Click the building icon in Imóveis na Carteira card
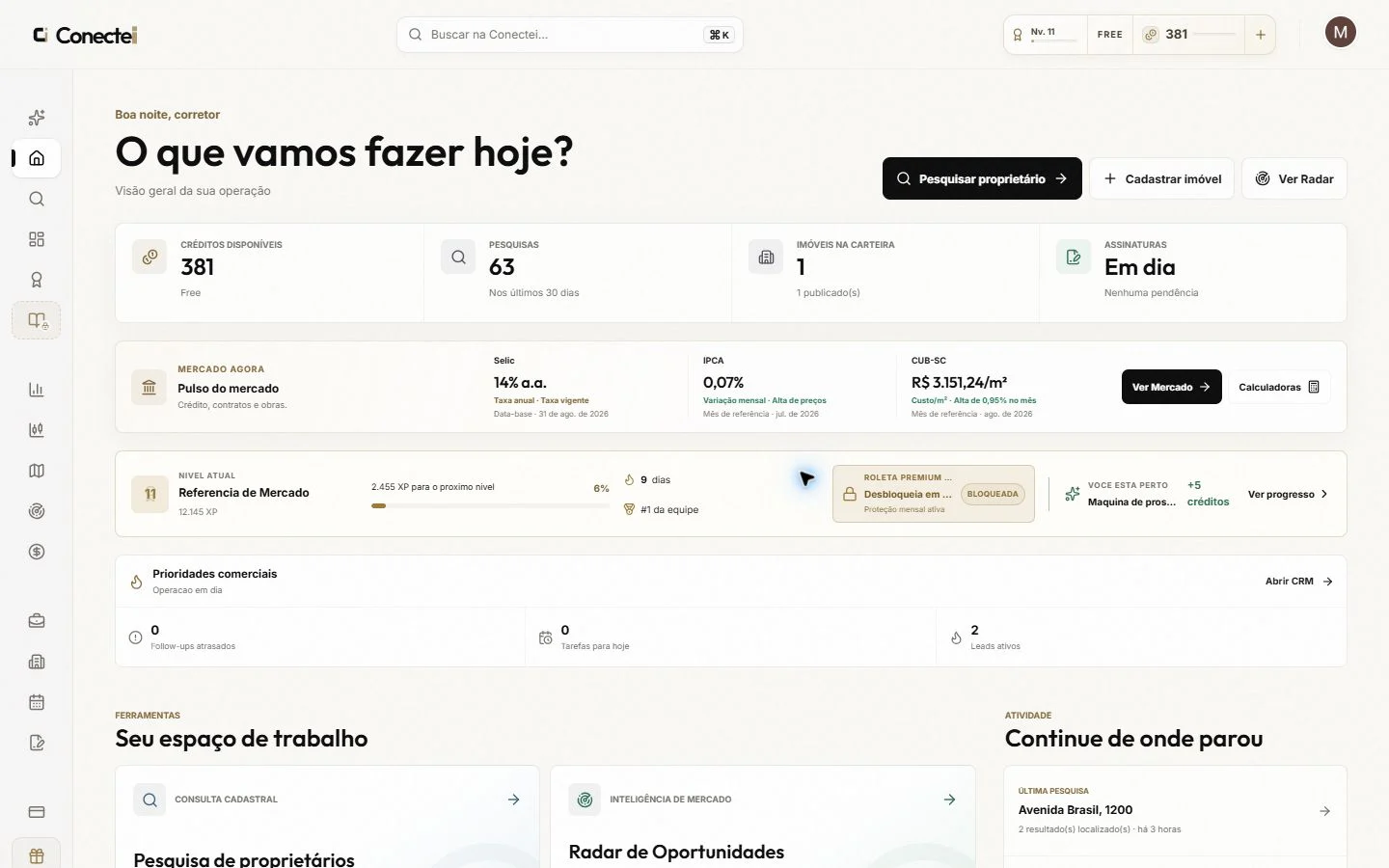1389x868 pixels. pyautogui.click(x=766, y=258)
